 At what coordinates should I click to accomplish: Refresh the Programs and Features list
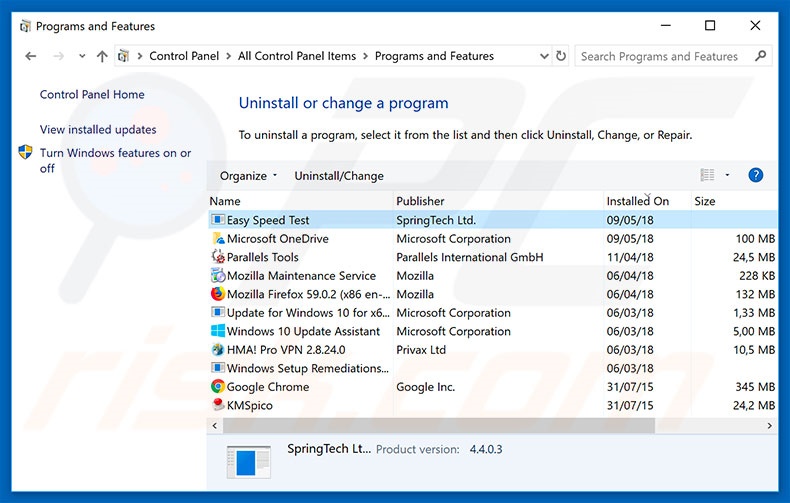pos(561,56)
